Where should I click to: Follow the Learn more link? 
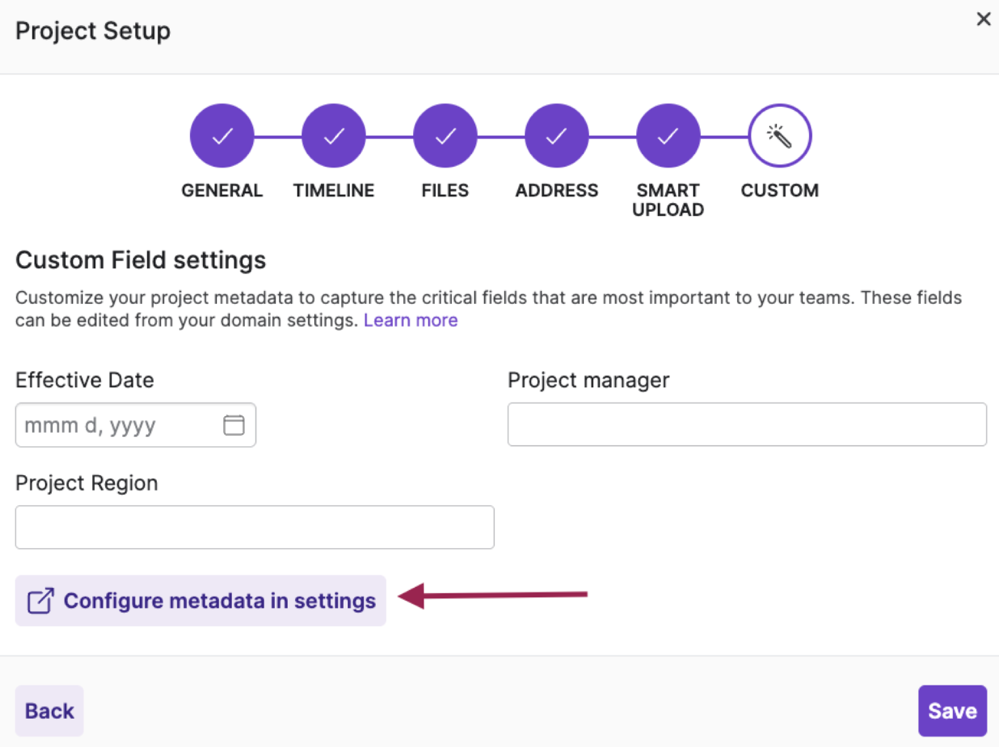(410, 320)
